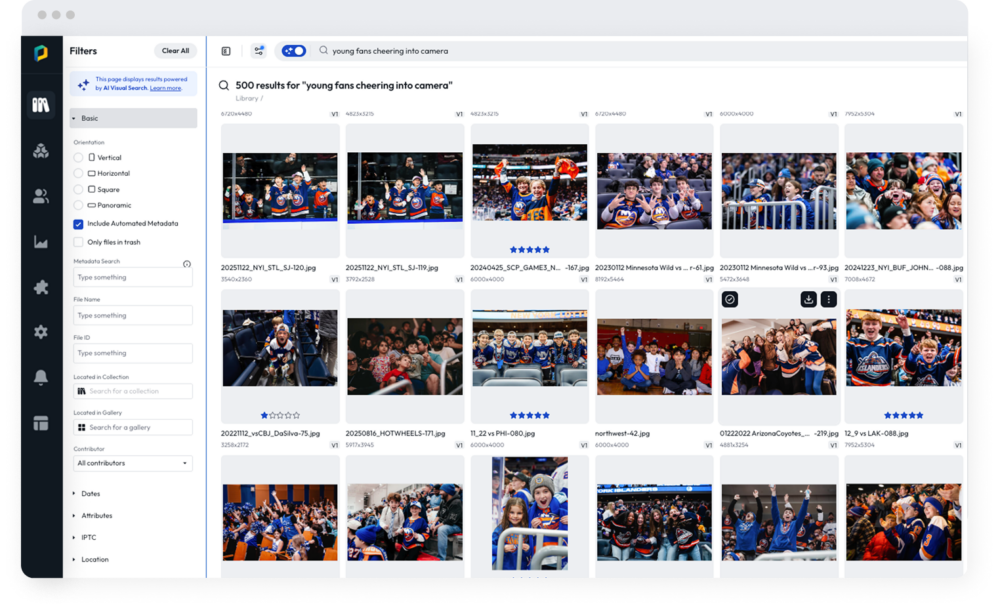Click the Clear All button
Screen dimensions: 1000x610
coord(176,51)
